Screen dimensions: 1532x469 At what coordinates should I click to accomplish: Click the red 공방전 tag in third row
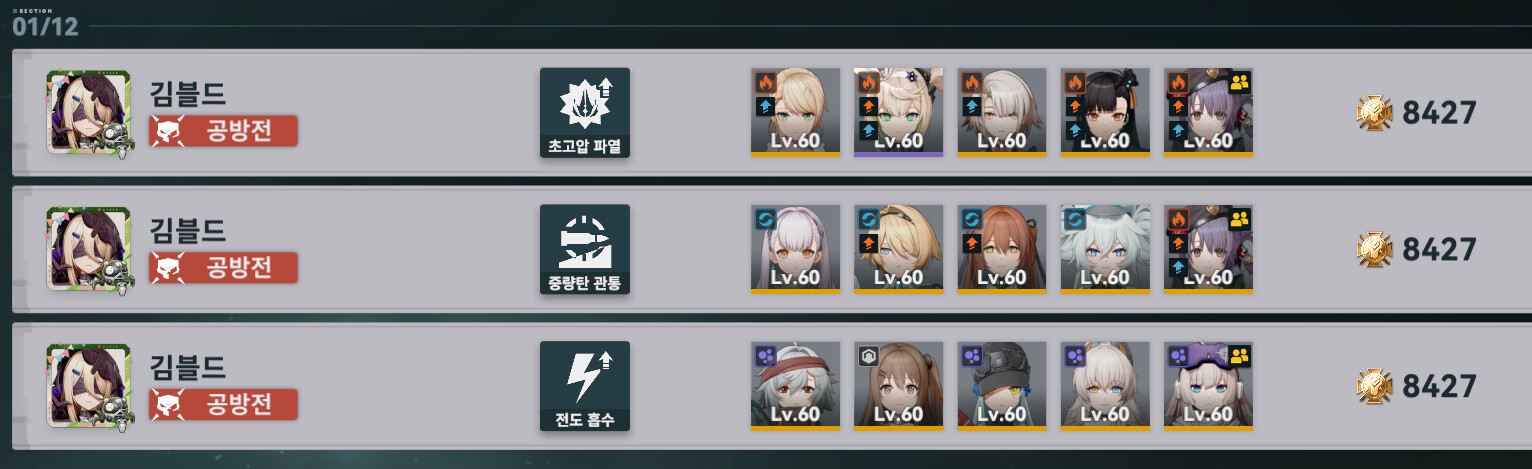point(224,405)
